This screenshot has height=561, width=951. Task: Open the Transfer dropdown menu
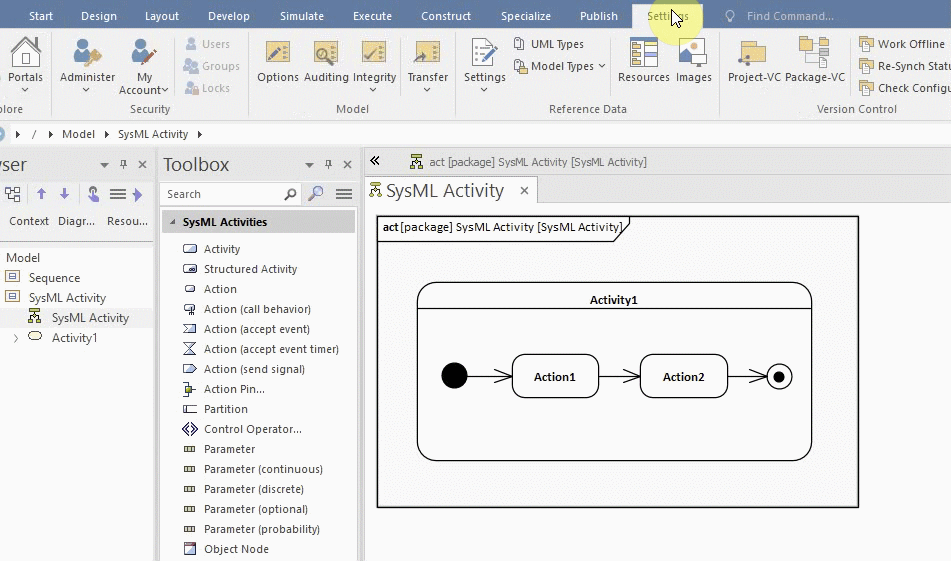click(427, 78)
